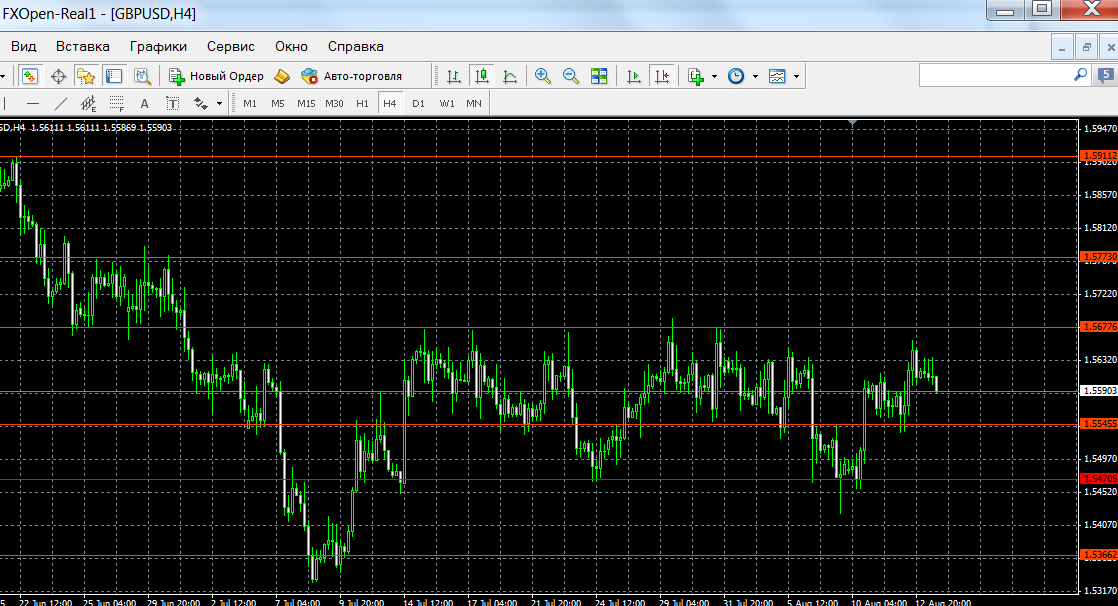
Task: Switch timeframe to W1
Action: click(x=446, y=103)
